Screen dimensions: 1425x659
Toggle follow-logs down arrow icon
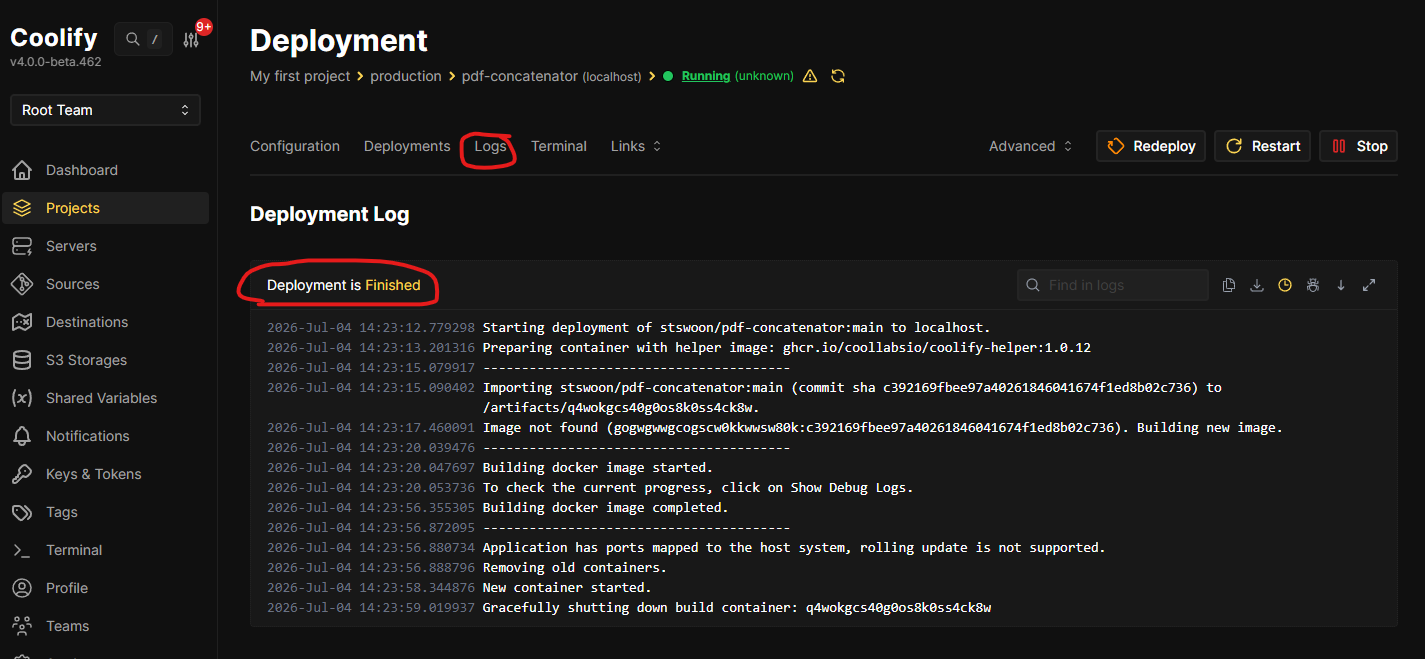point(1341,285)
